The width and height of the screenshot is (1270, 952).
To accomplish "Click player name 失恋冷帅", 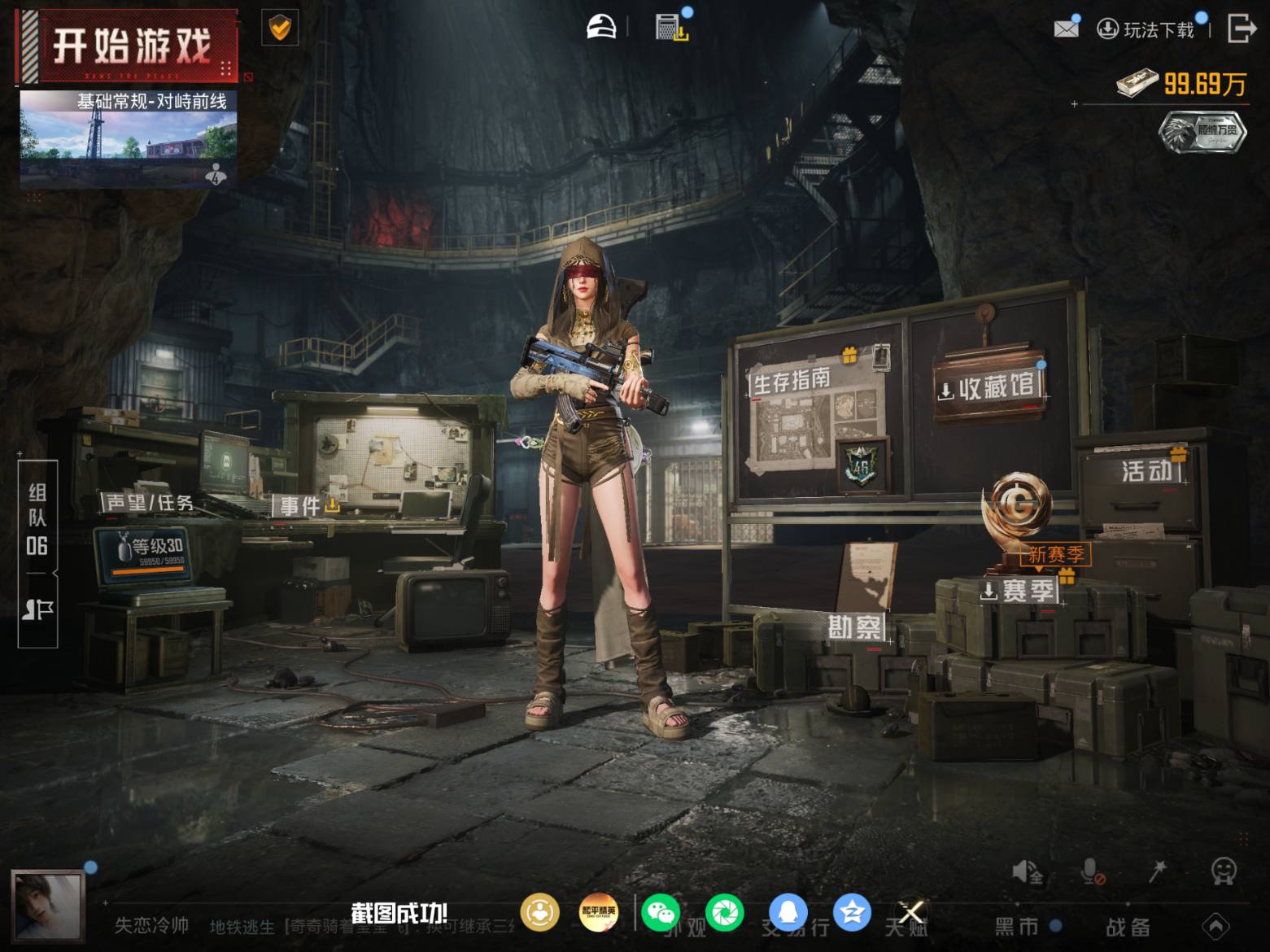I will click(x=151, y=925).
